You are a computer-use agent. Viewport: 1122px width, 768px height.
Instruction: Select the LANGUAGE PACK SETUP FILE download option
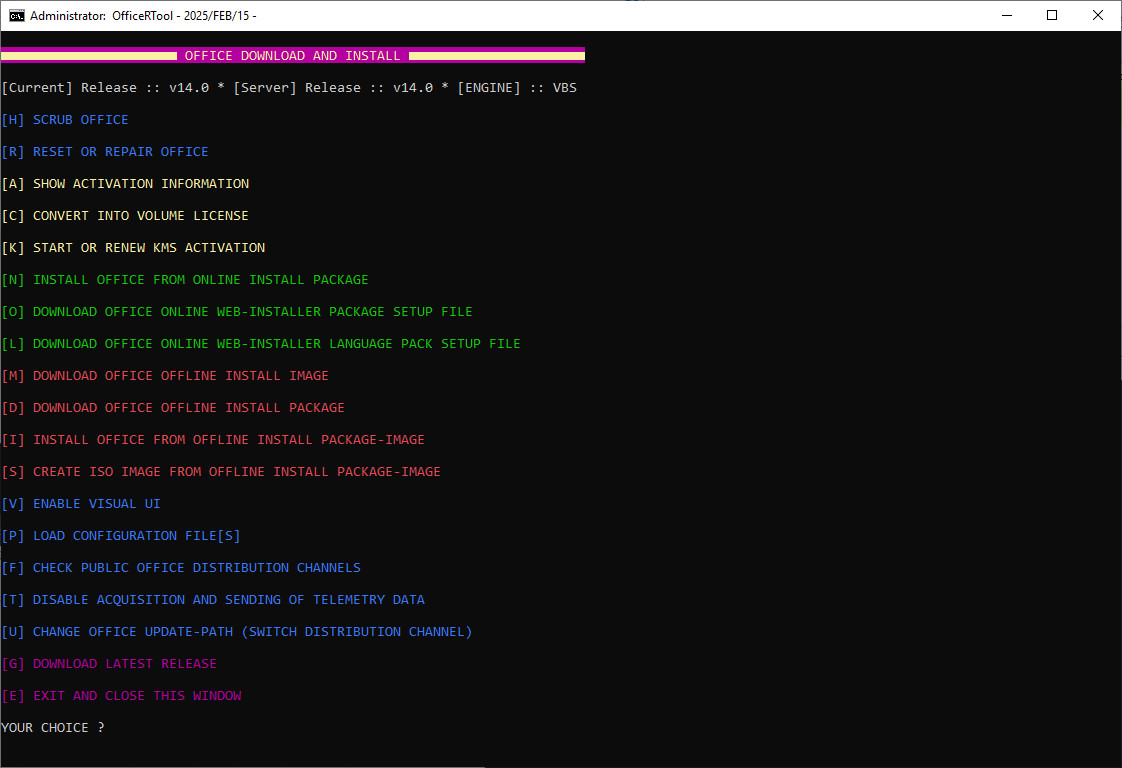click(x=276, y=344)
